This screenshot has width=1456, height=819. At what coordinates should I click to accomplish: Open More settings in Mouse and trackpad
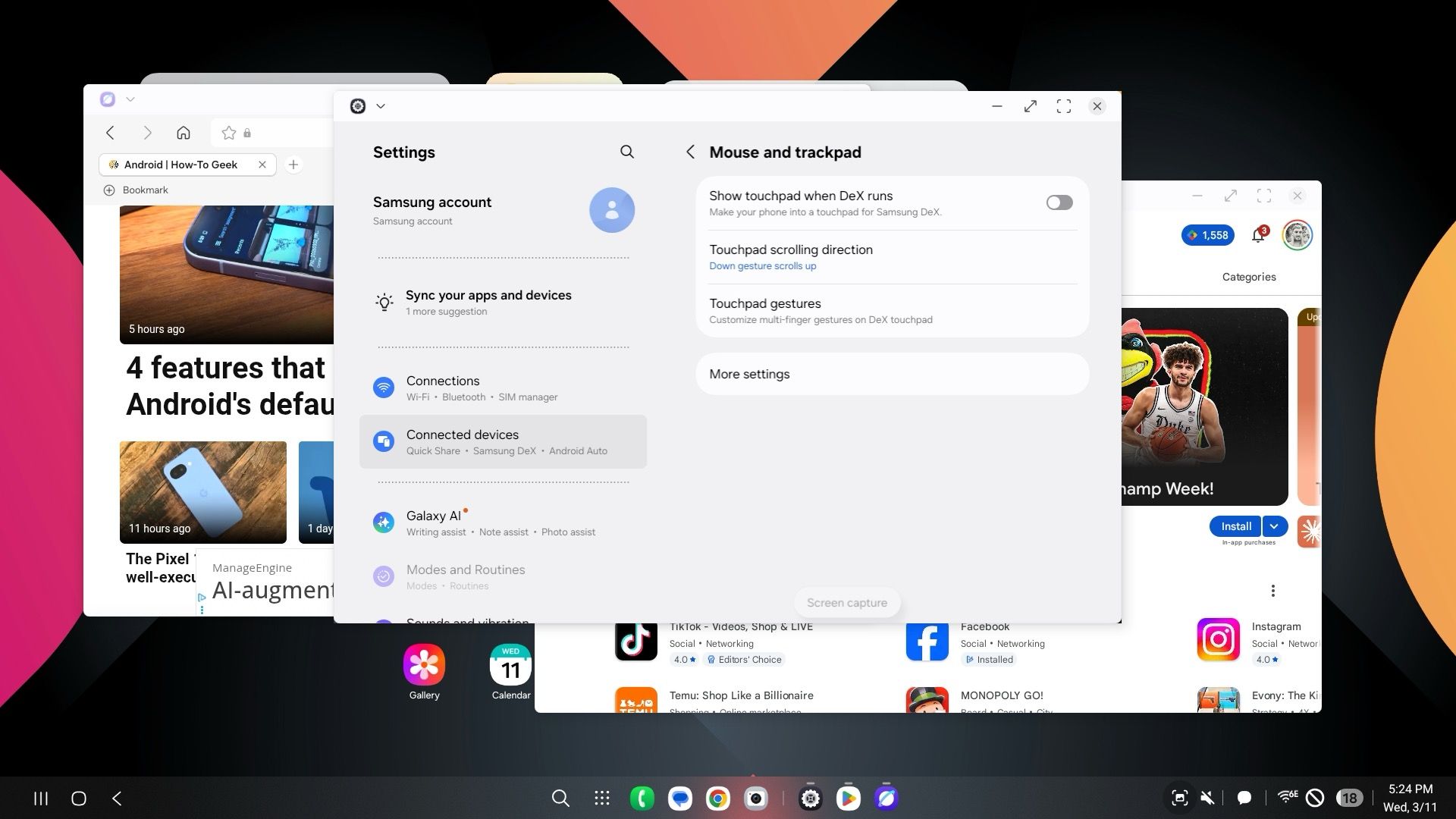click(x=893, y=374)
